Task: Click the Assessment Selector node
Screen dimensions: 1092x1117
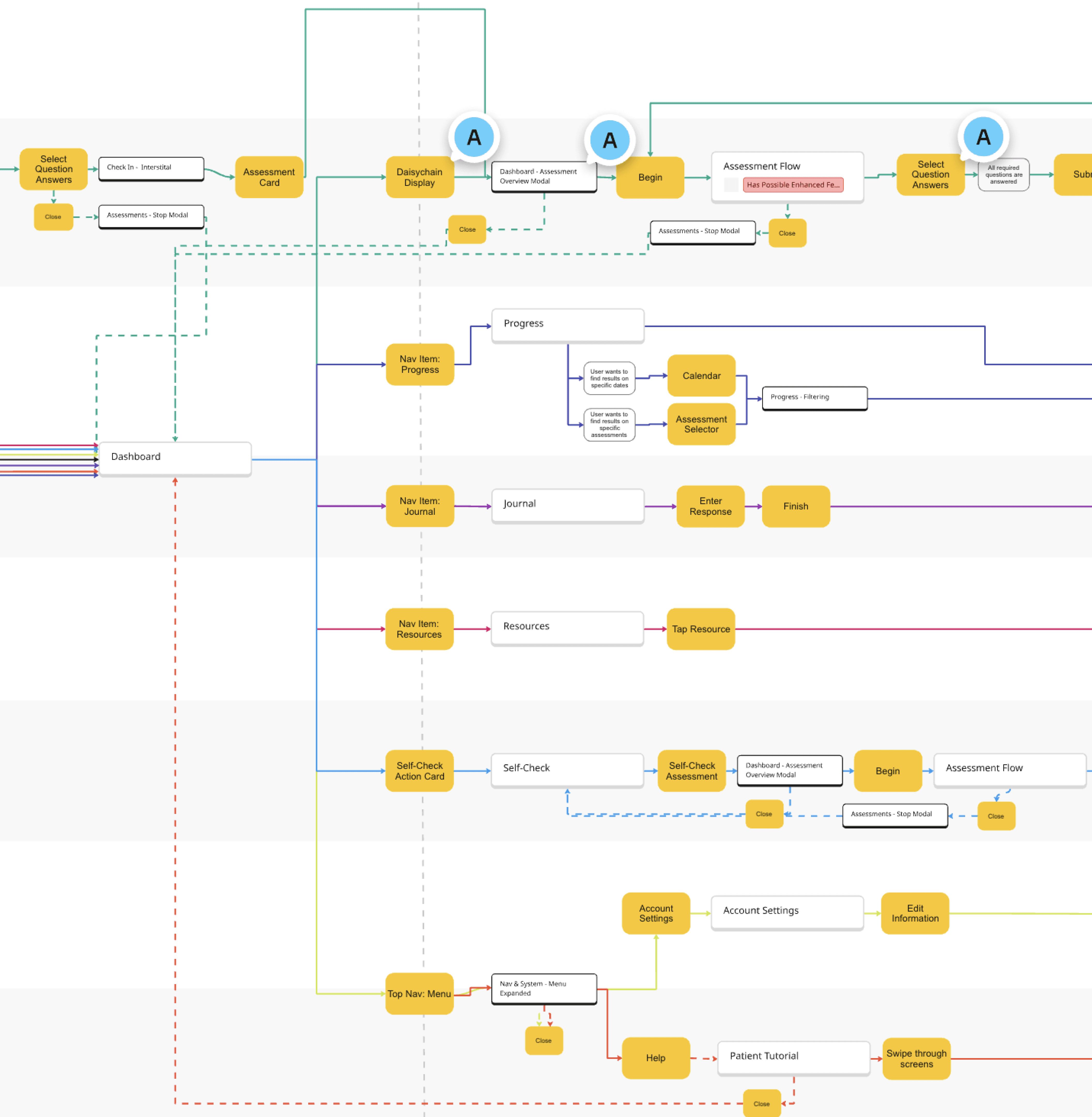Action: (x=701, y=424)
